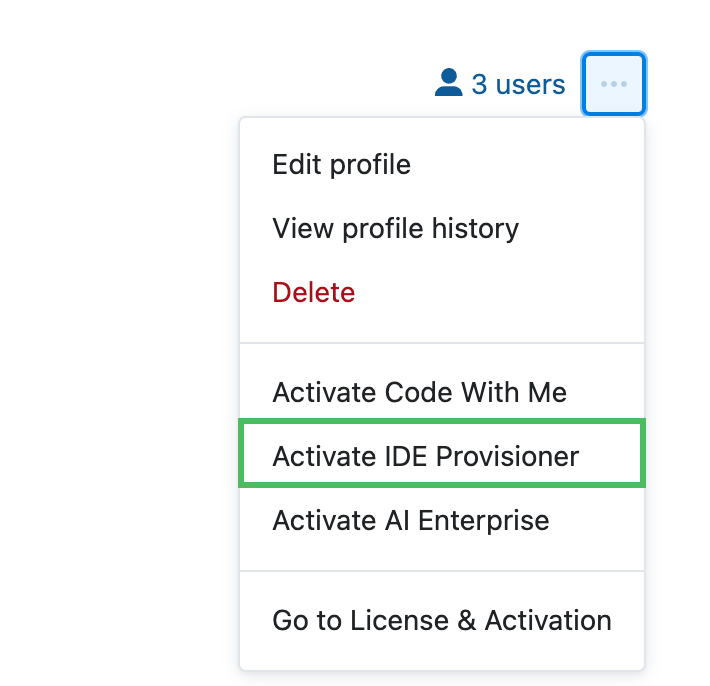Open the License & Activation page entry
This screenshot has width=710, height=686.
click(x=441, y=620)
